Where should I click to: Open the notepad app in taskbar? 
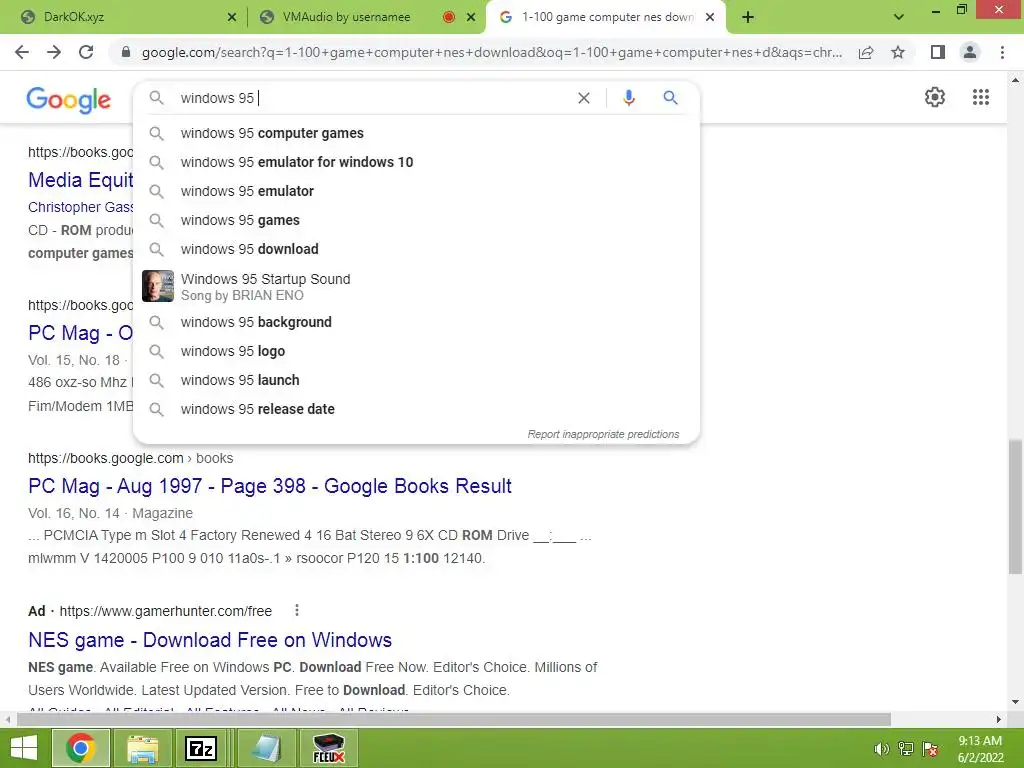pyautogui.click(x=264, y=748)
